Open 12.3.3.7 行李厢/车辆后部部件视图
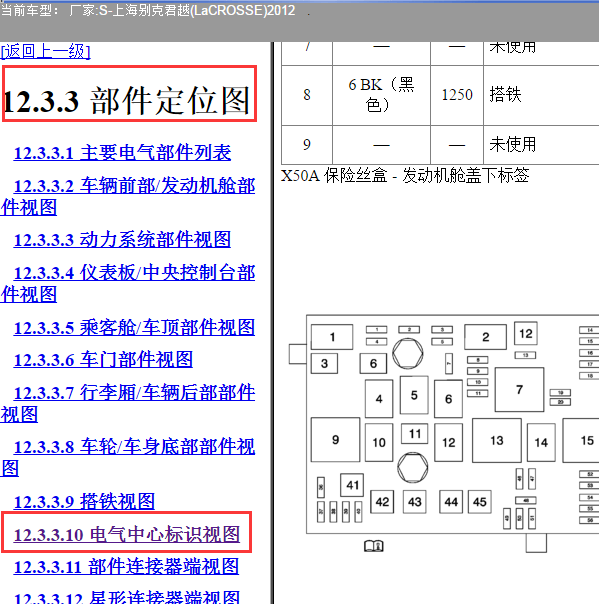Viewport: 599px width, 604px height. [x=128, y=403]
